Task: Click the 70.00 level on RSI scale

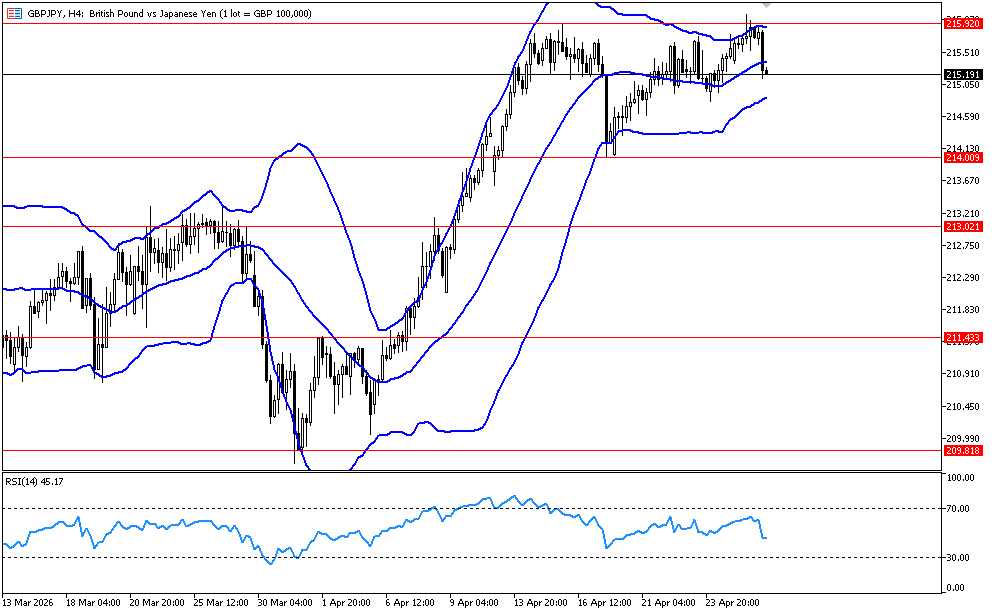Action: (959, 509)
